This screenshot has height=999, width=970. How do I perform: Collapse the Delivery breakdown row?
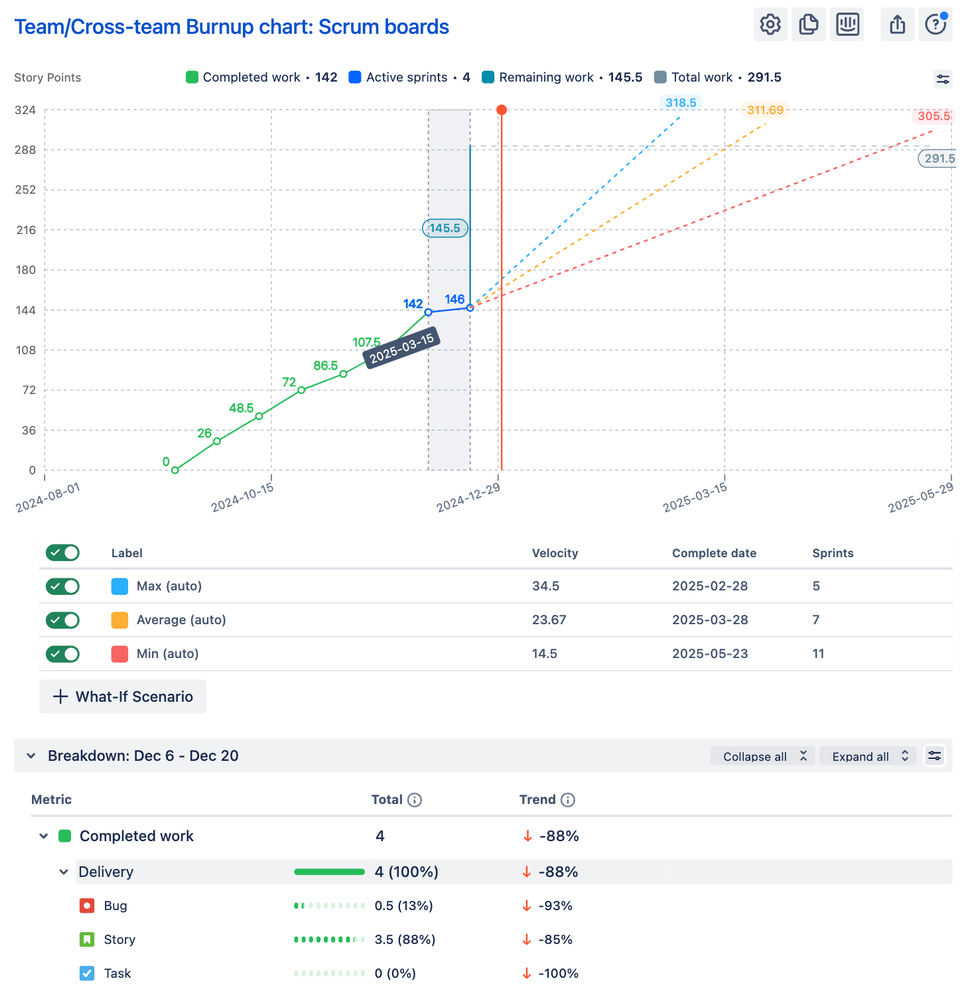point(64,871)
